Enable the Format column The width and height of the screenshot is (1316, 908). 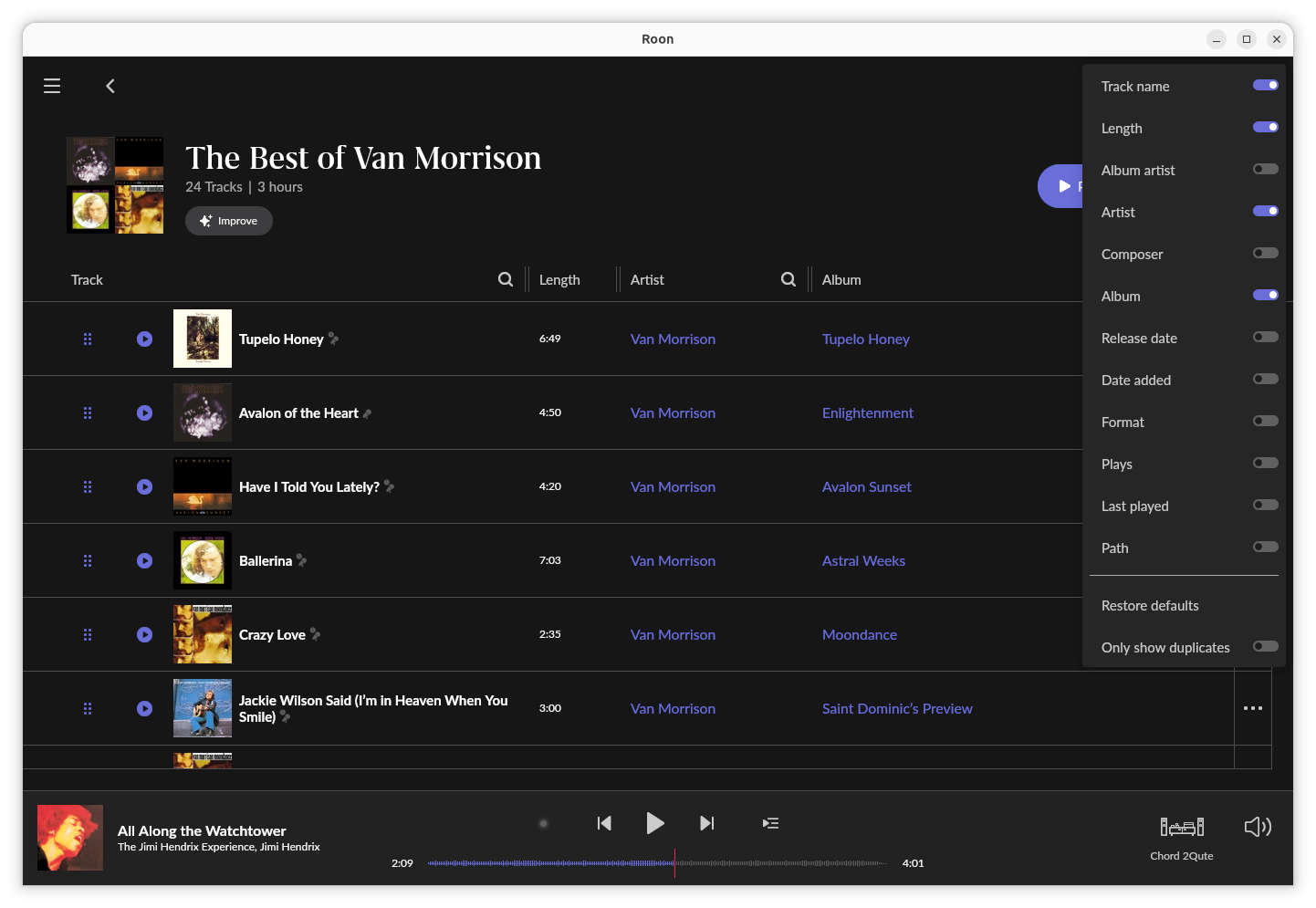tap(1266, 421)
